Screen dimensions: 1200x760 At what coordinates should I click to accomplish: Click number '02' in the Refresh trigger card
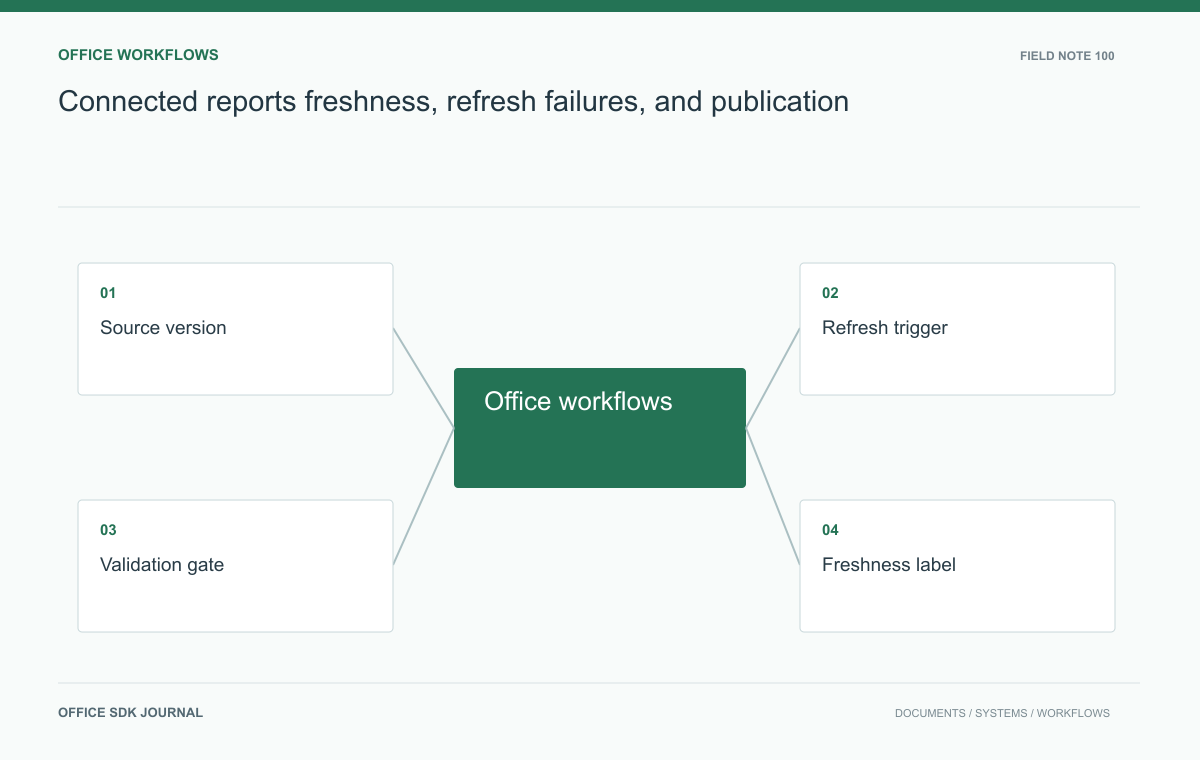(830, 293)
